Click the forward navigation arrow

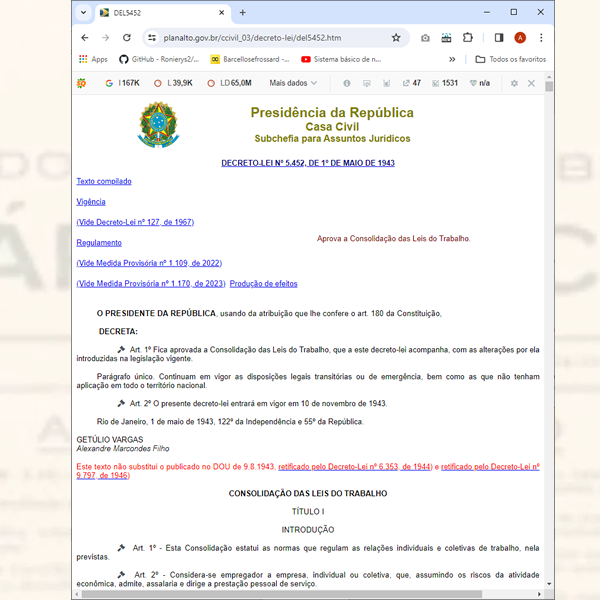coord(106,38)
